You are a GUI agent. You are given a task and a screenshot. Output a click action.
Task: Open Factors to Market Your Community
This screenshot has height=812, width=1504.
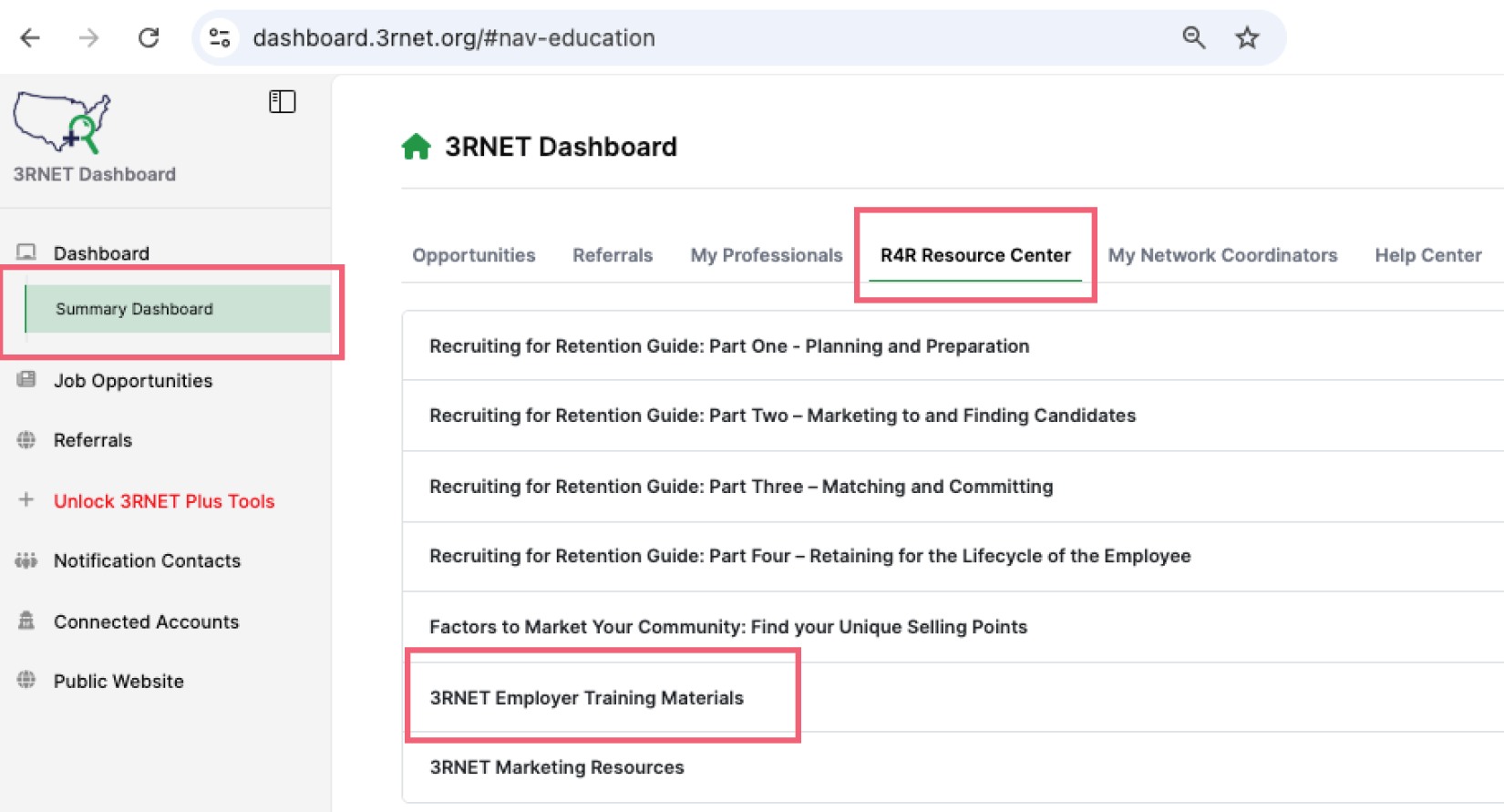[x=953, y=627]
